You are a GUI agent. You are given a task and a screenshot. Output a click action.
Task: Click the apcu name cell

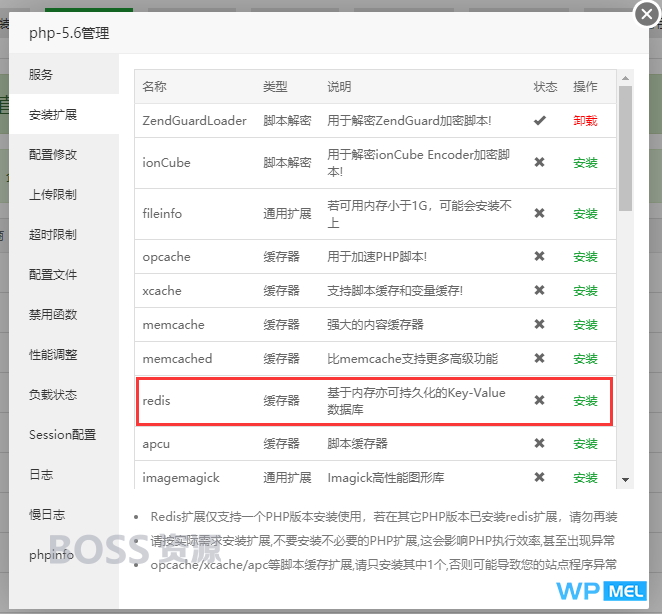[x=156, y=444]
